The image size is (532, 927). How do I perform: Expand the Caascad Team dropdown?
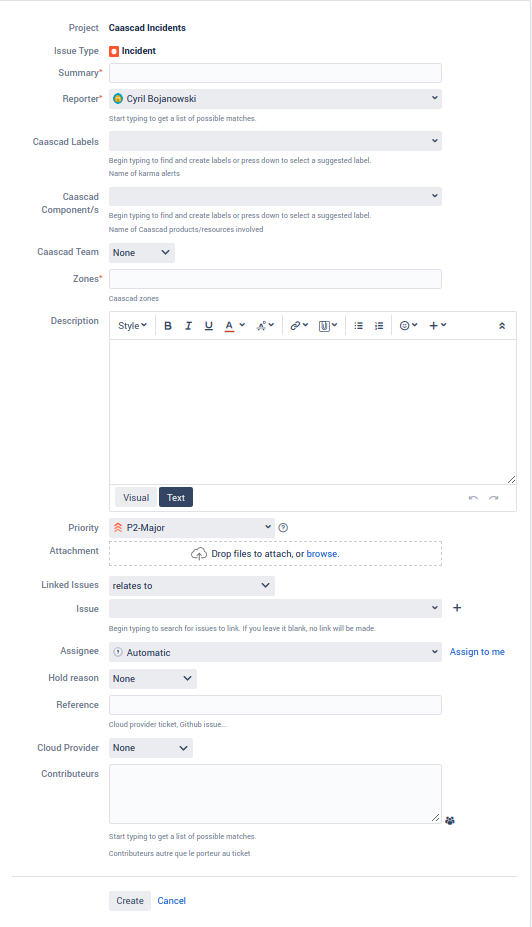click(x=142, y=252)
